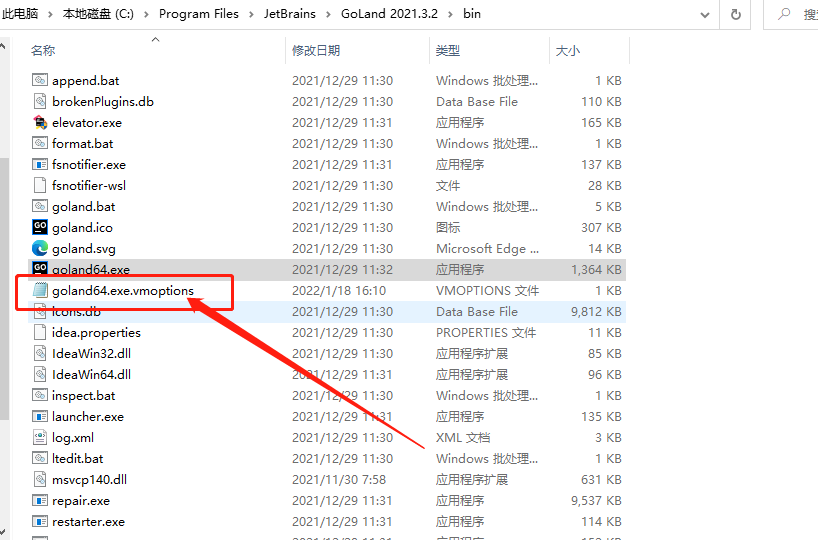This screenshot has width=818, height=546.
Task: Select the goland64.exe file name
Action: pyautogui.click(x=91, y=270)
